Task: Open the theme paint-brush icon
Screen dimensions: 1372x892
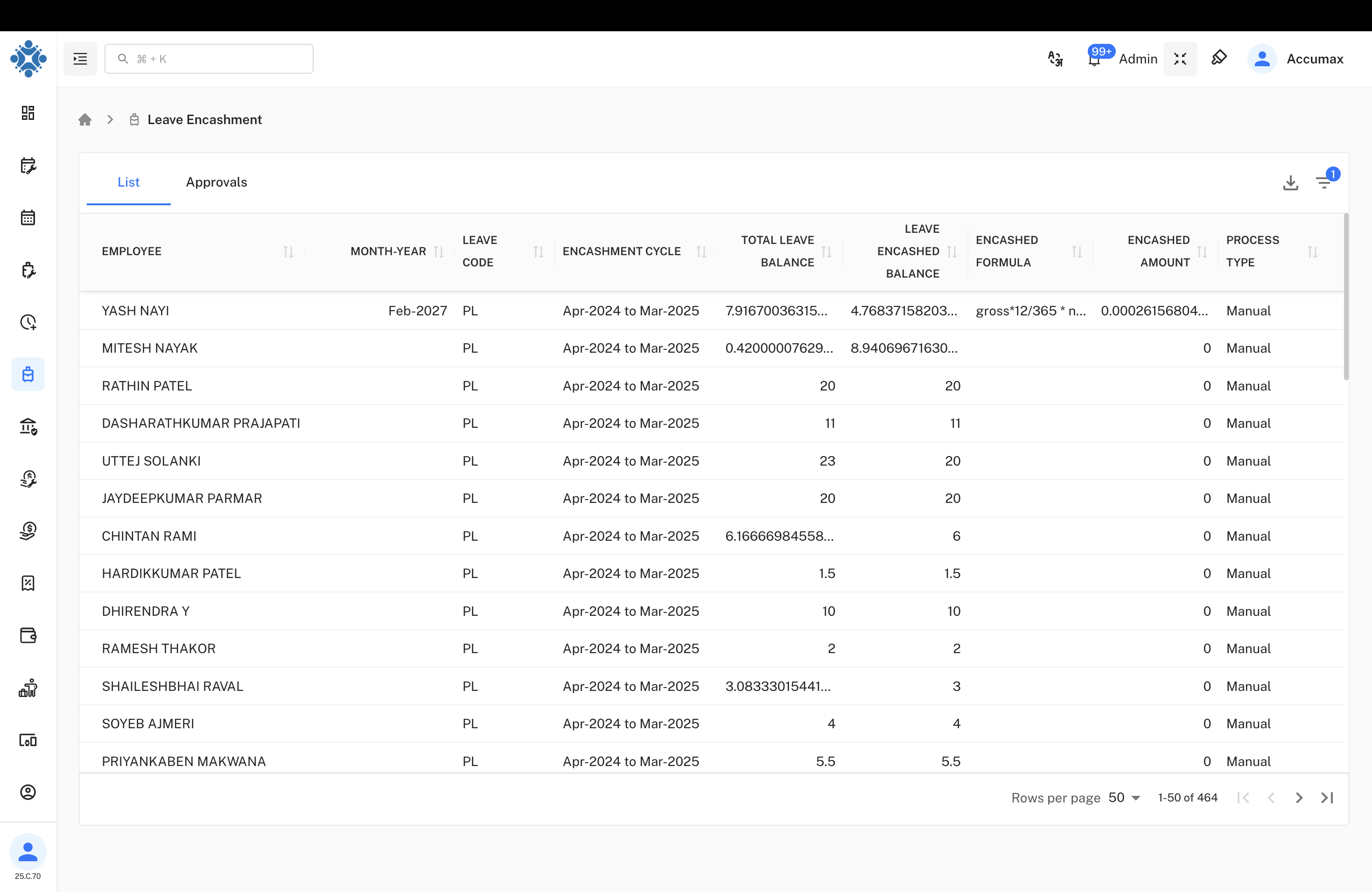Action: click(1219, 58)
